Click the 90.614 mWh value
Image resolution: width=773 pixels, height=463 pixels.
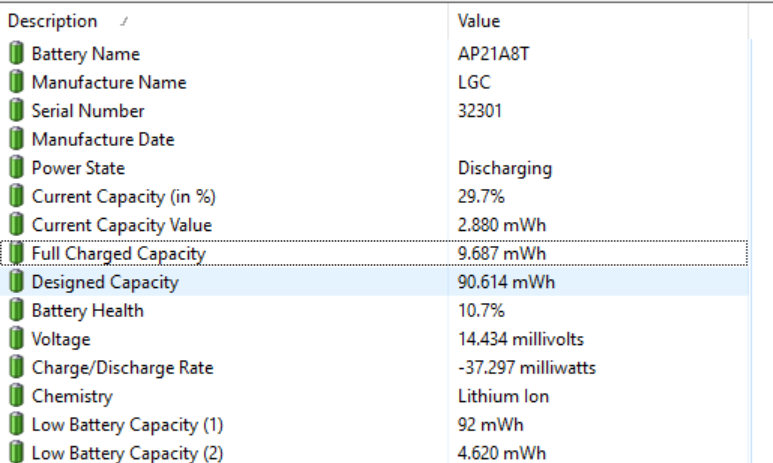pyautogui.click(x=506, y=283)
